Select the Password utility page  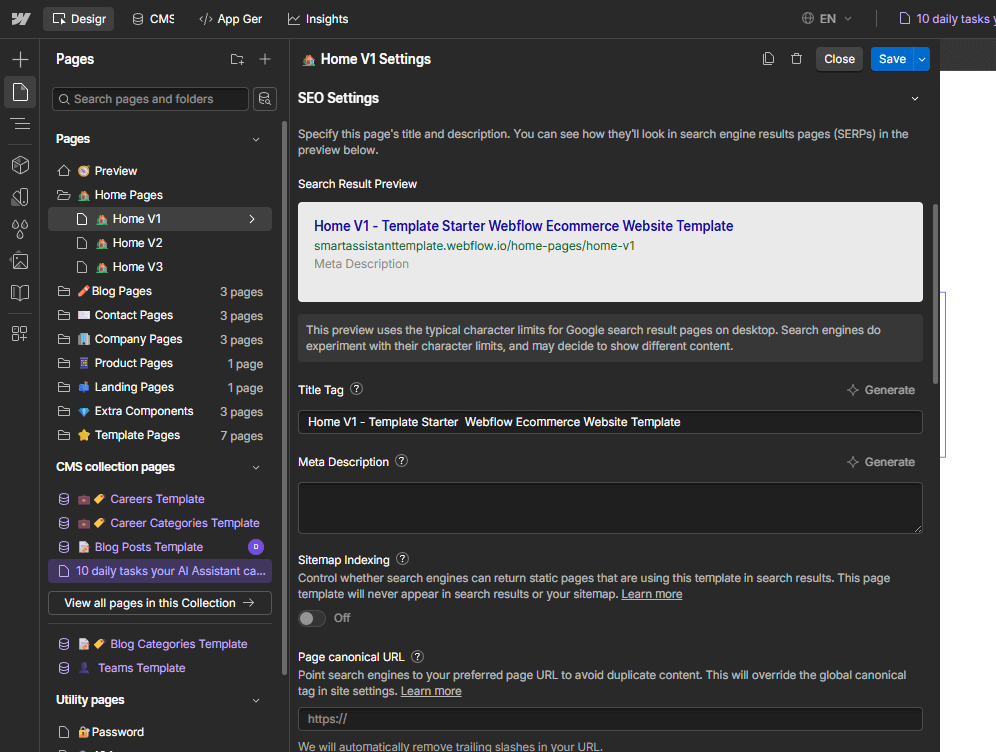[x=160, y=732]
